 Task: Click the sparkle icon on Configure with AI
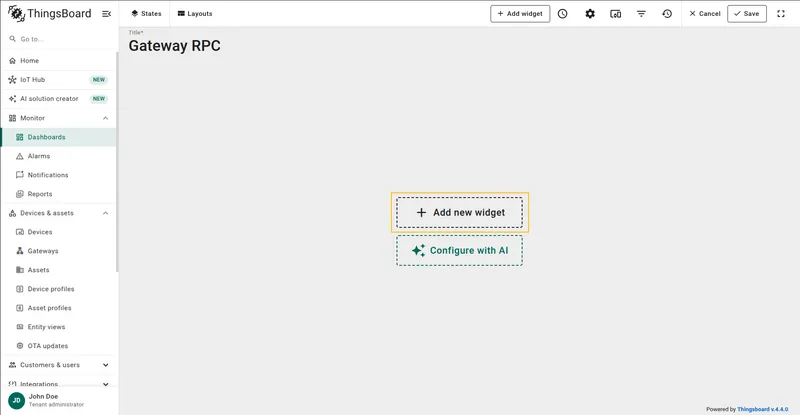coord(418,251)
